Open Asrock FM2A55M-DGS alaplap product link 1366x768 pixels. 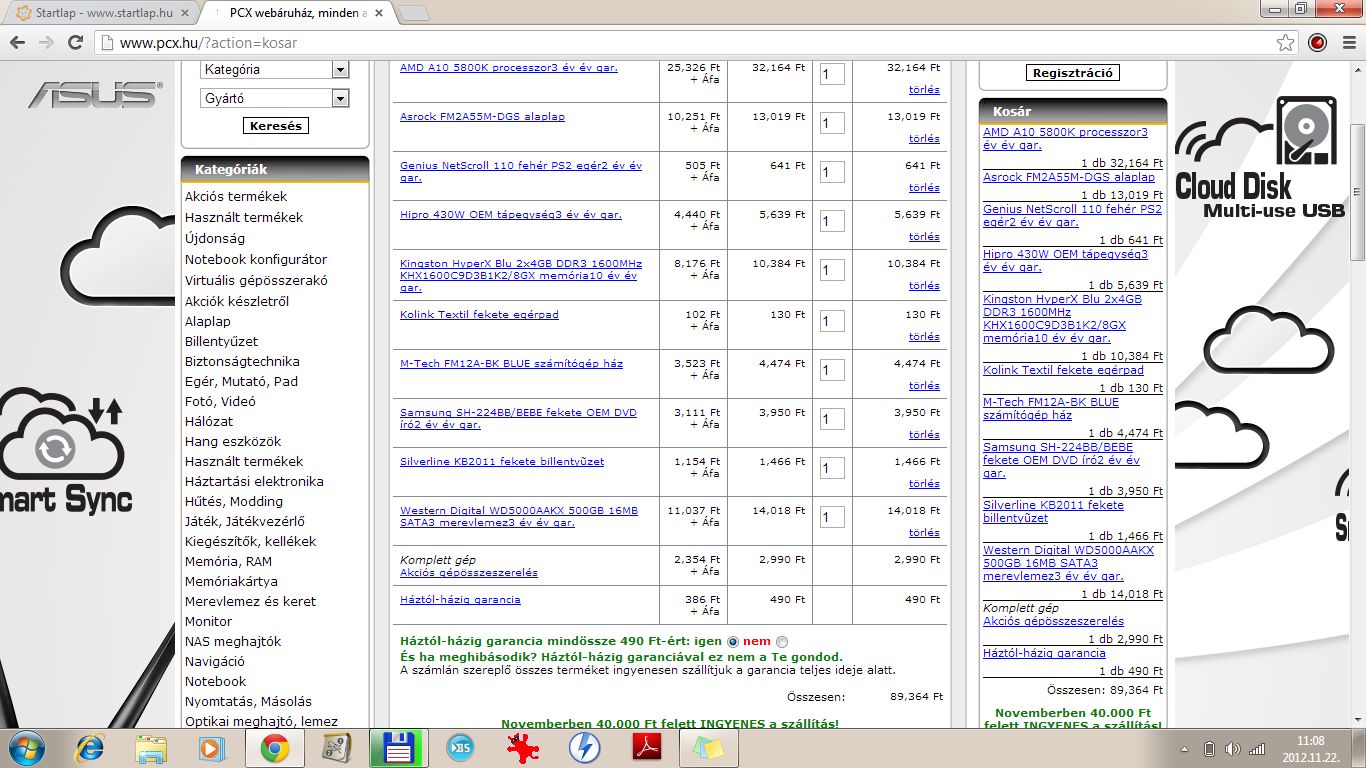[482, 117]
